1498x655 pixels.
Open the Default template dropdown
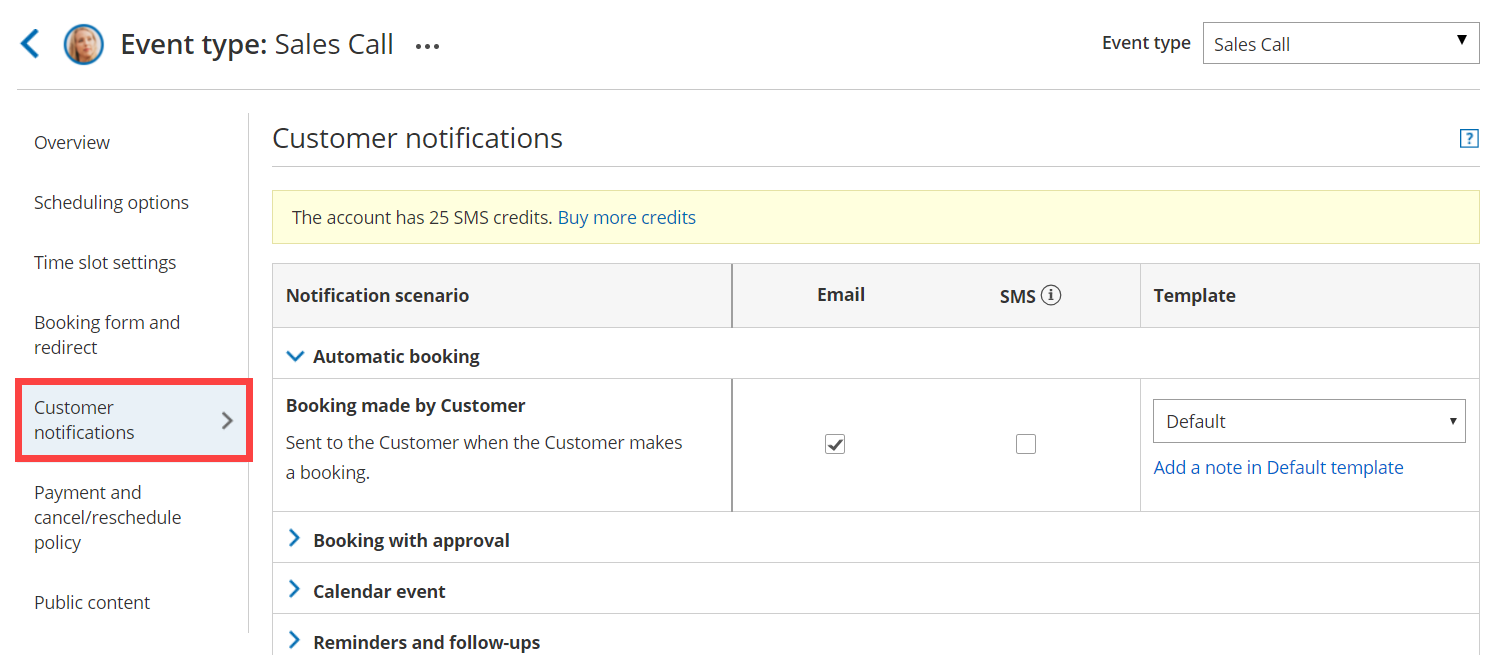(x=1308, y=421)
